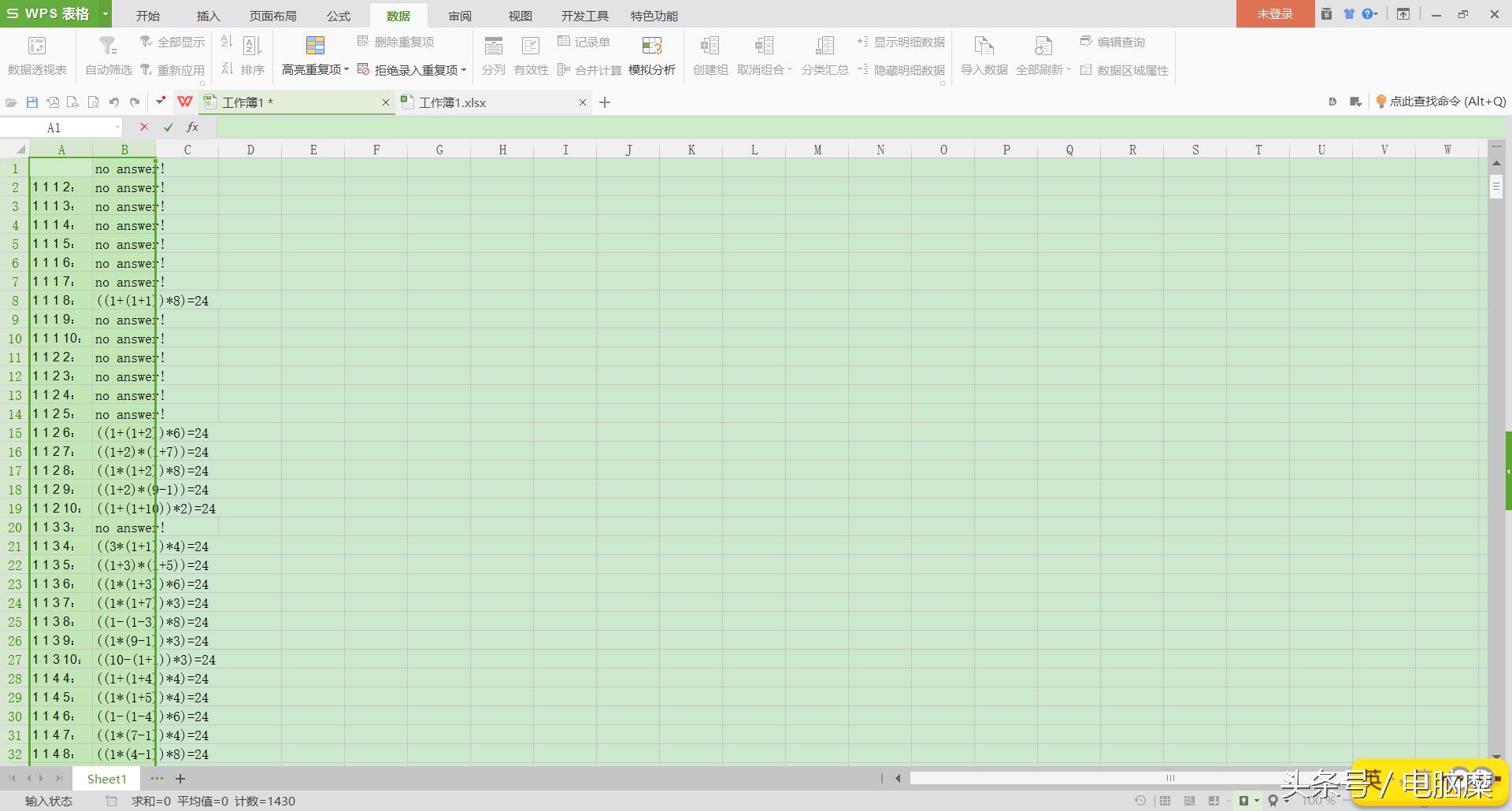Click the 点此查找命令 search command box
Screen dimensions: 1512x811
1440,102
